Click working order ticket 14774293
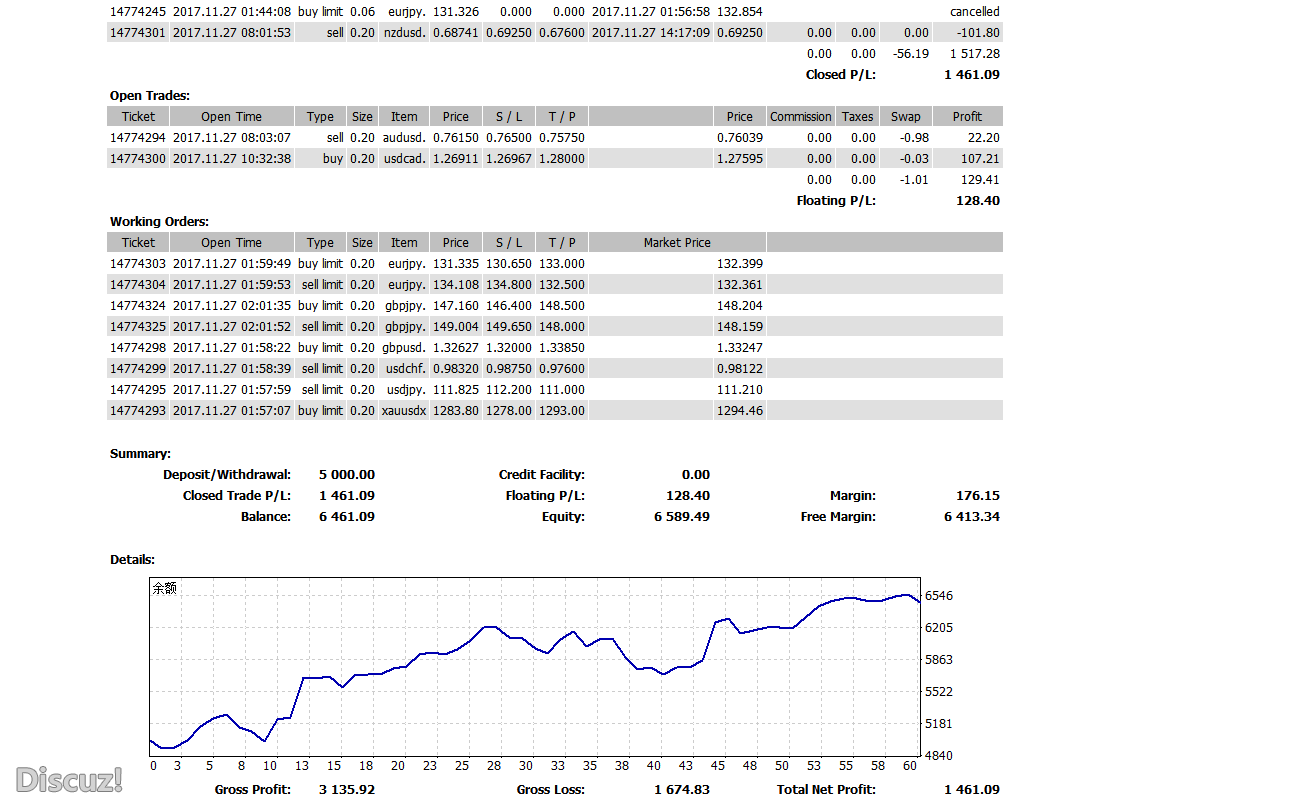The width and height of the screenshot is (1310, 804). coord(138,411)
